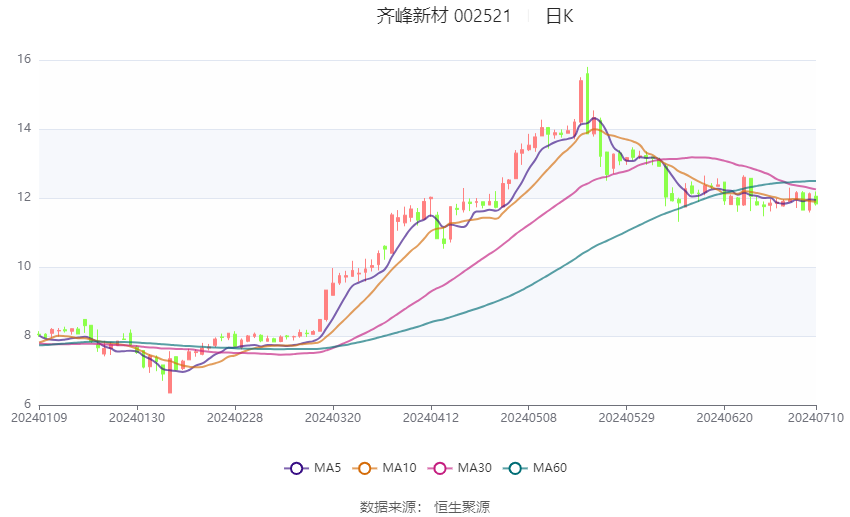850x517 pixels.
Task: Click the MA5 legend text label
Action: pyautogui.click(x=327, y=468)
